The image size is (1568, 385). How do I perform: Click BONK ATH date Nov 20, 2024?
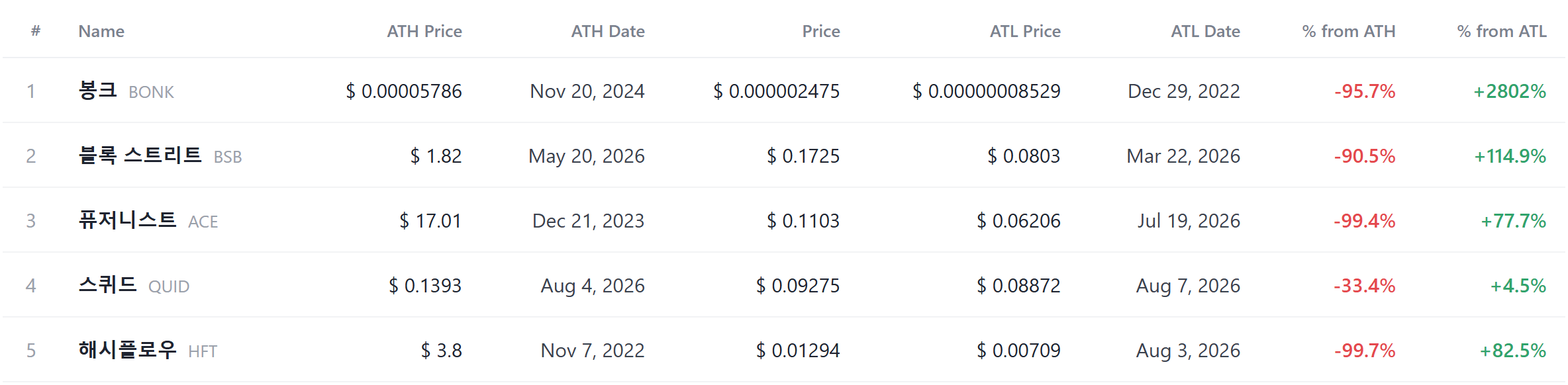[587, 91]
